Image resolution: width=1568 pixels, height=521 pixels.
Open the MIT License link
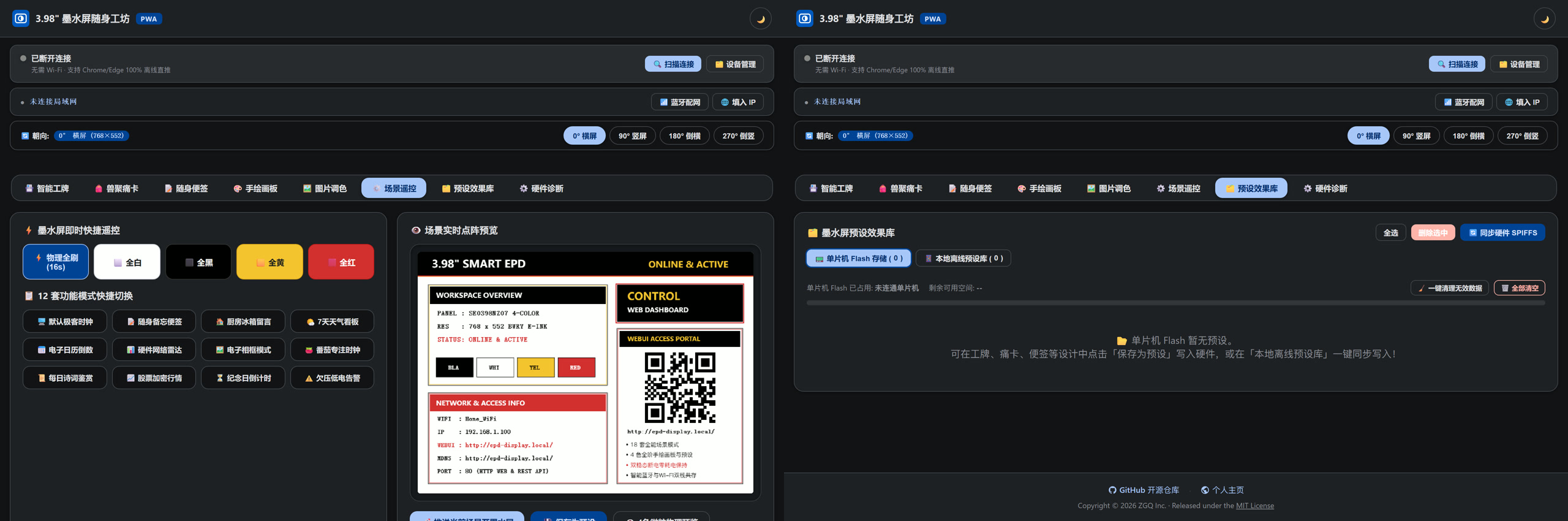[1254, 506]
